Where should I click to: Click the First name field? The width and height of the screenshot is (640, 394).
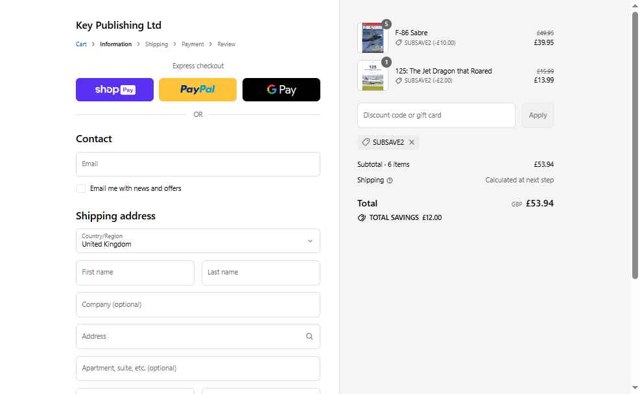click(x=135, y=272)
